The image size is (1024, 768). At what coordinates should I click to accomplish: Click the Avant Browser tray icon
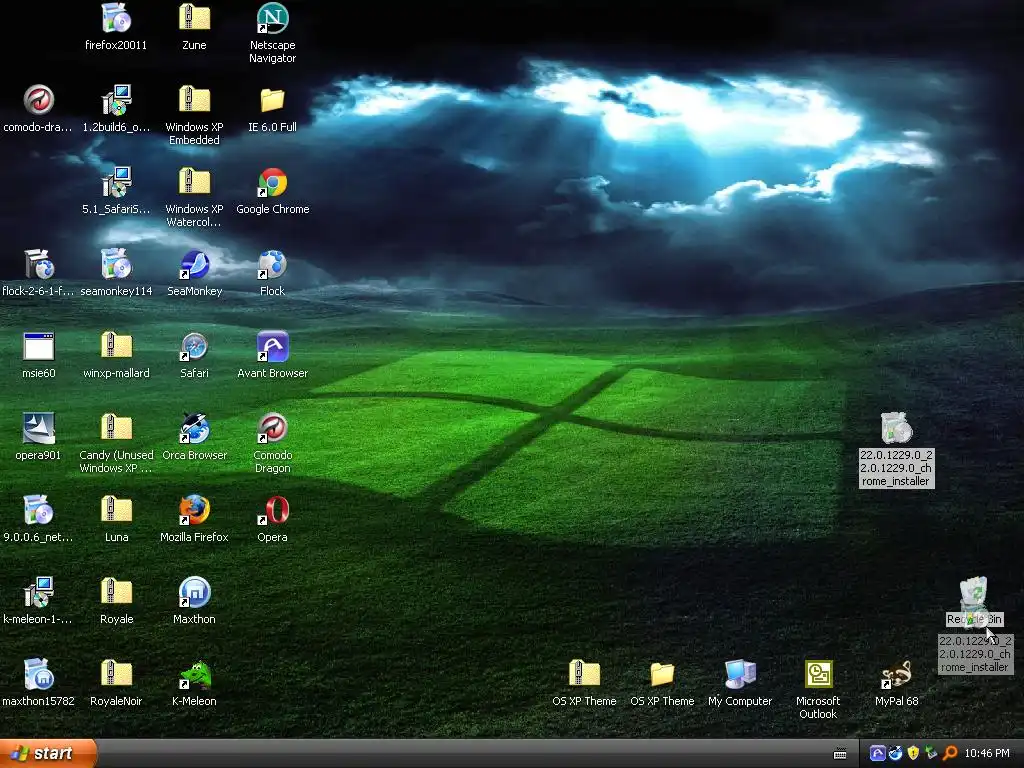click(877, 754)
